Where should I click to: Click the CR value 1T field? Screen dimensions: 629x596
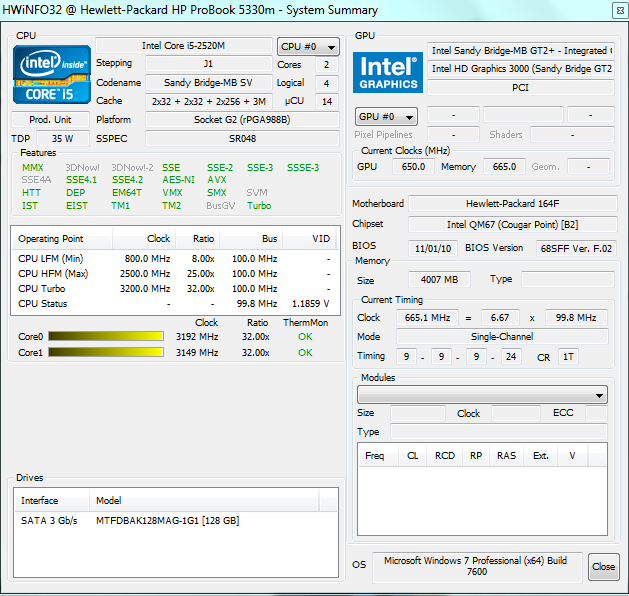coord(568,356)
